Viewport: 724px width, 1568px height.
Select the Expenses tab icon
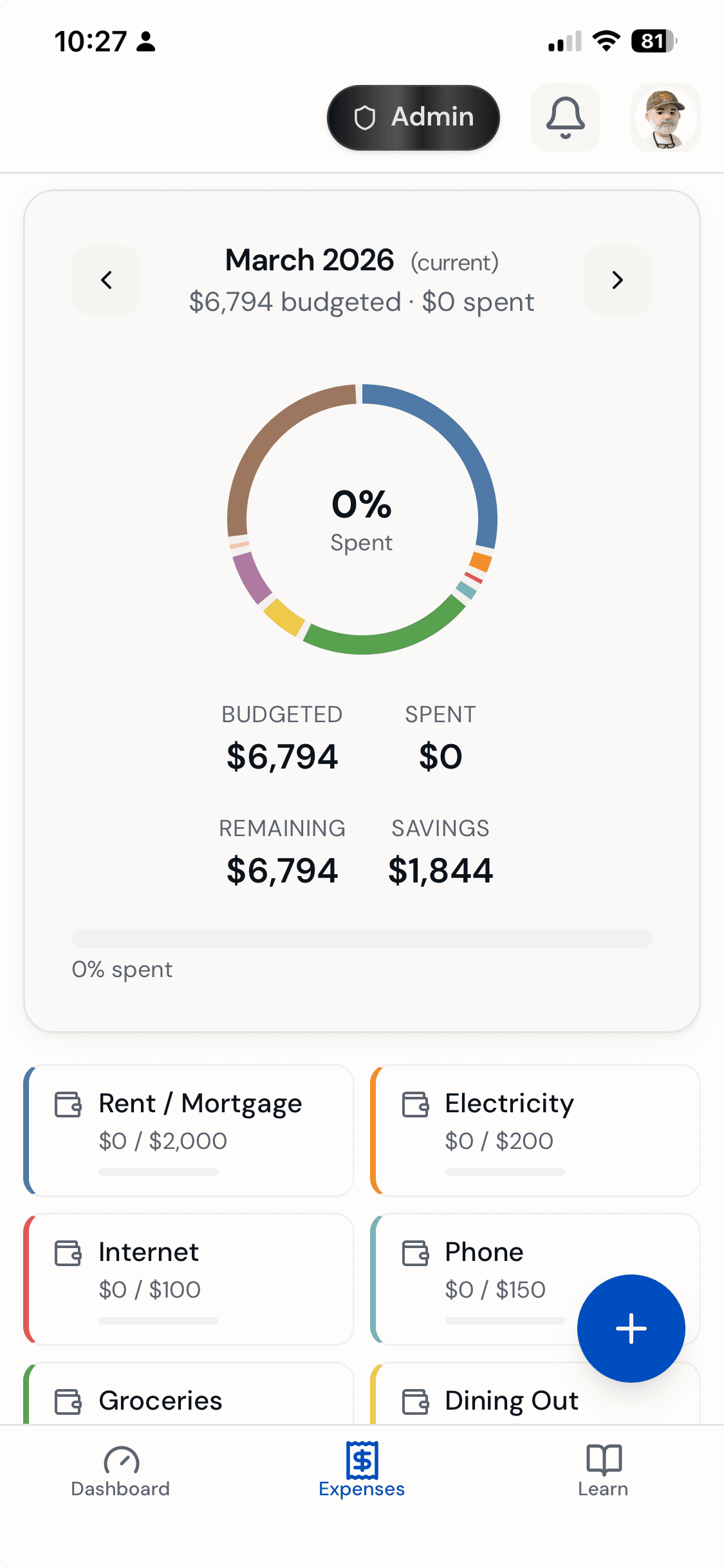coord(362,1460)
